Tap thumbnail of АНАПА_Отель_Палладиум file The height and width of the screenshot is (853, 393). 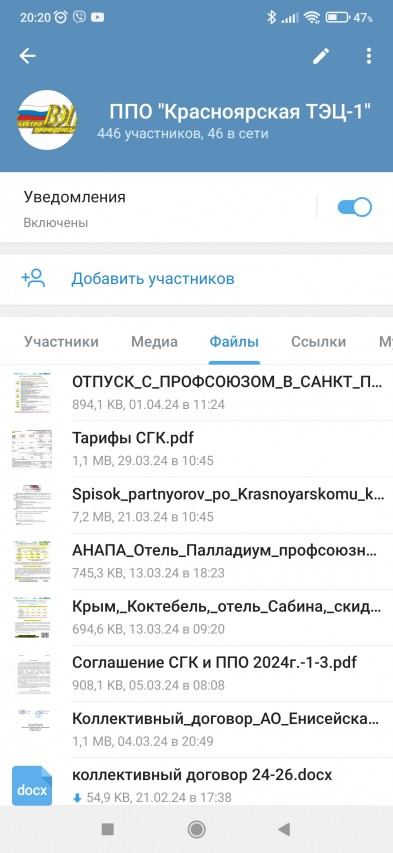tap(32, 561)
